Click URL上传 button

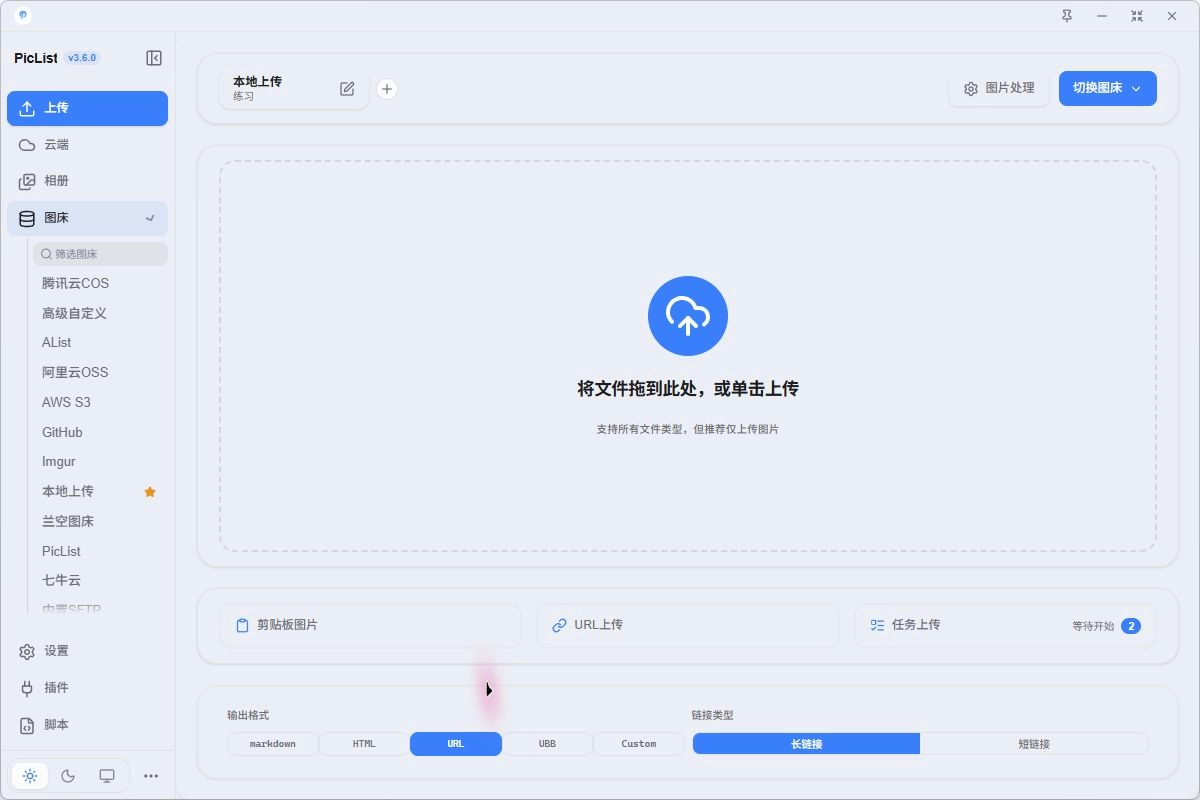(688, 625)
